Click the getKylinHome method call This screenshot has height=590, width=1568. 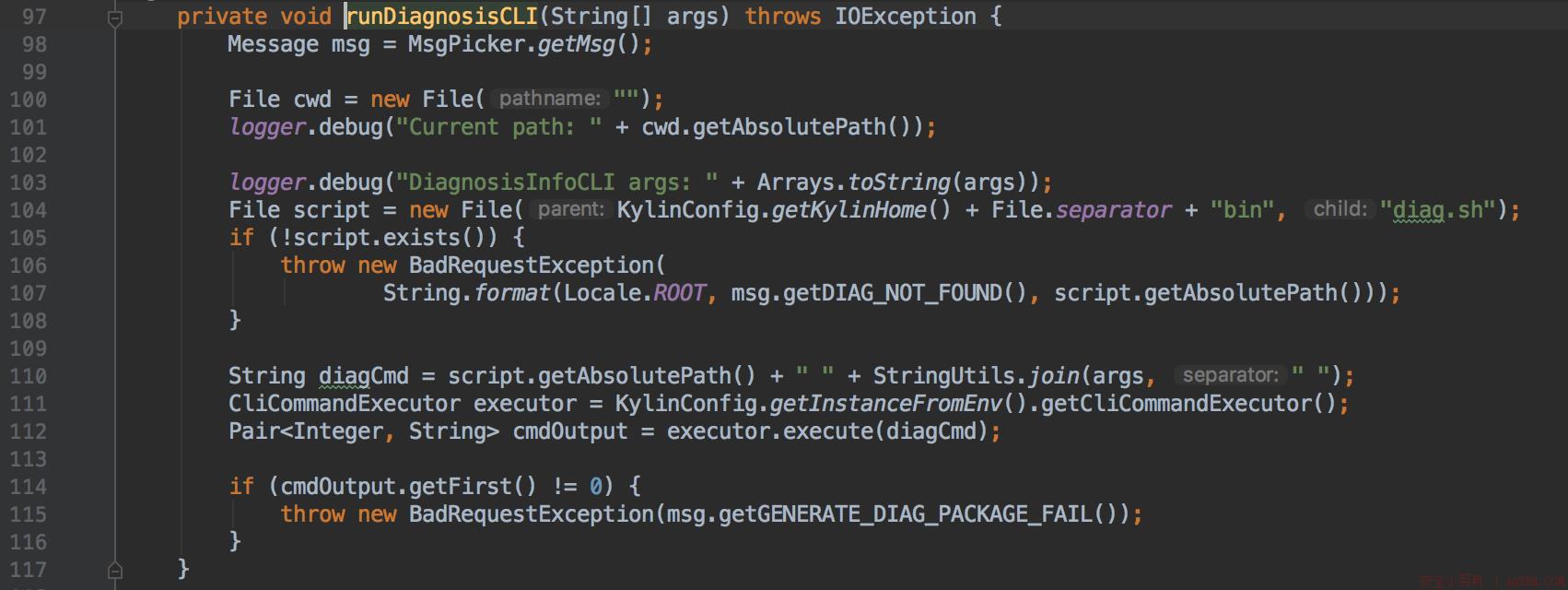click(x=848, y=210)
